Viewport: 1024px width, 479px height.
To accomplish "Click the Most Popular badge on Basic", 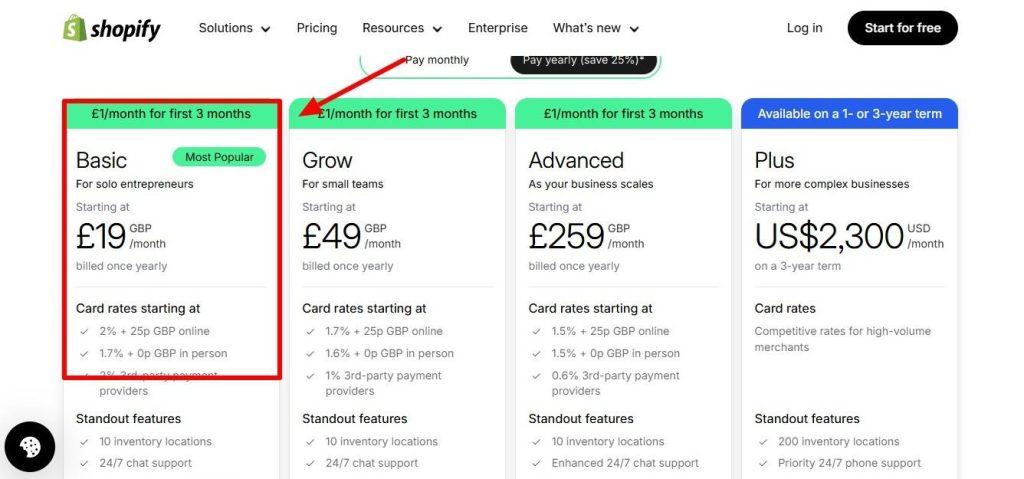I will click(219, 157).
